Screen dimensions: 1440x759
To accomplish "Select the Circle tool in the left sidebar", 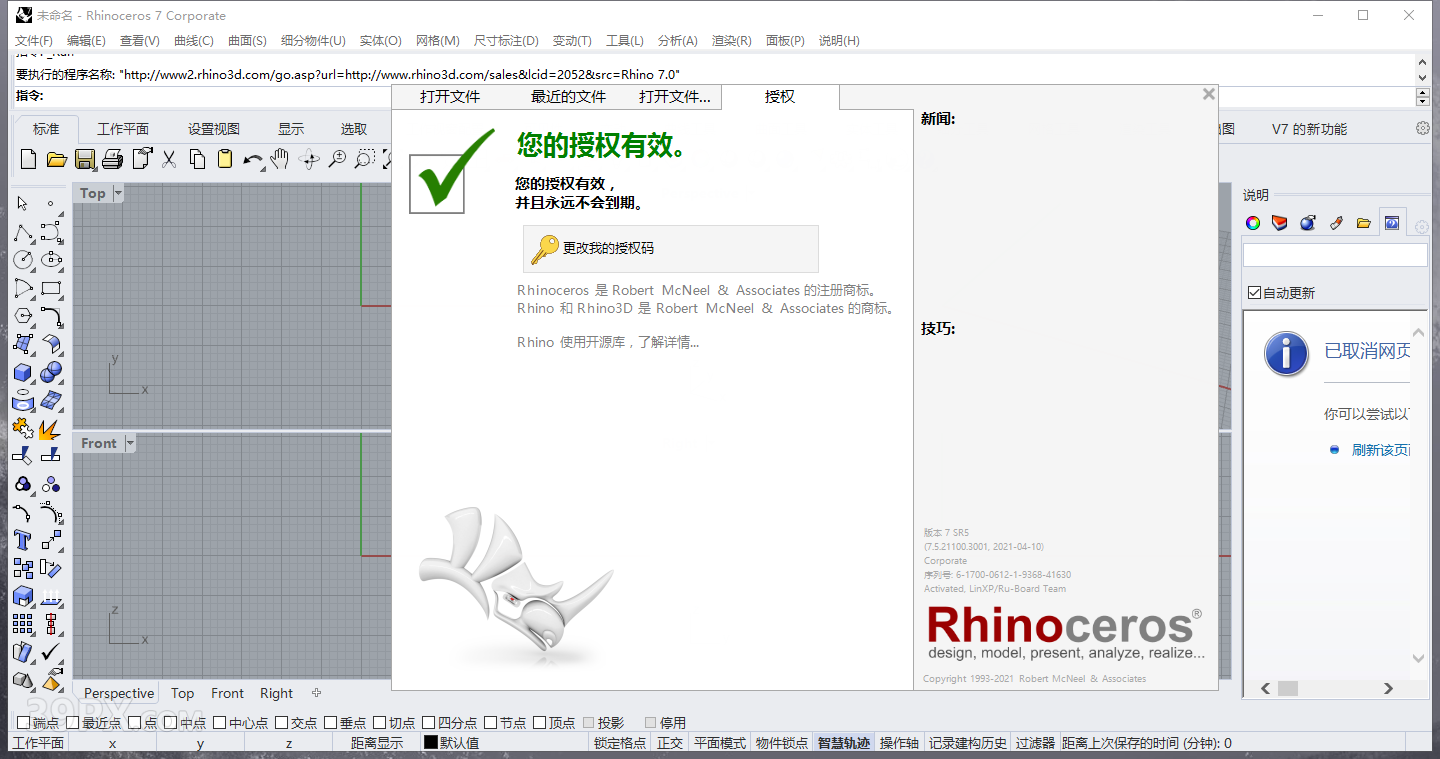I will click(x=23, y=260).
